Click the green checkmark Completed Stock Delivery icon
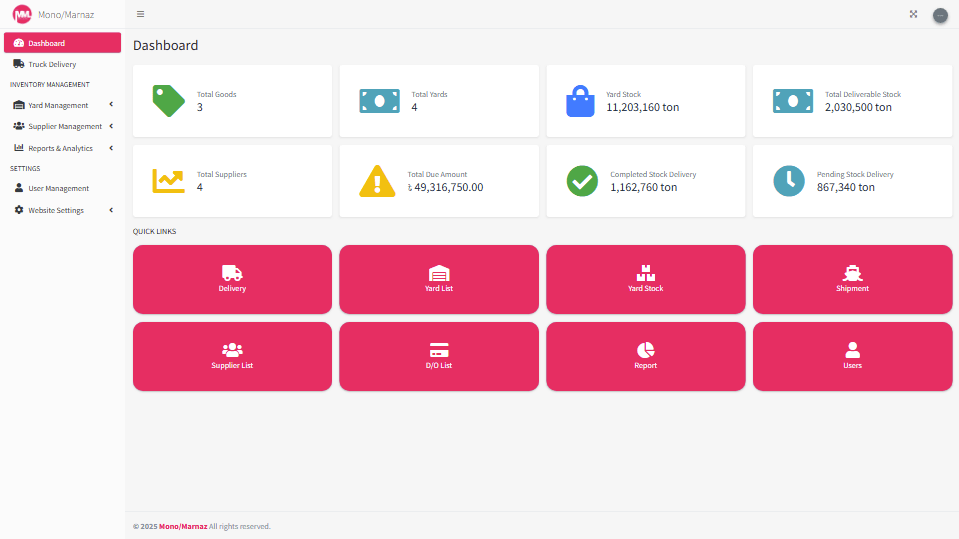 (582, 181)
